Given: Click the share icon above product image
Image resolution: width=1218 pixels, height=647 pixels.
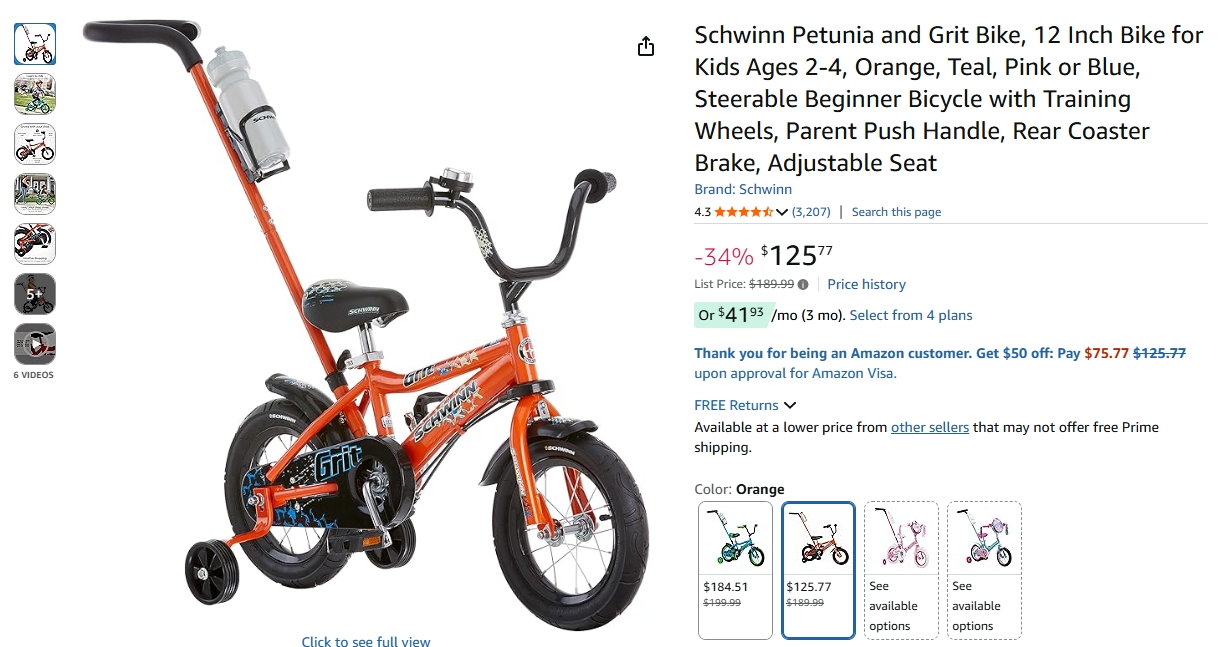Looking at the screenshot, I should point(646,46).
